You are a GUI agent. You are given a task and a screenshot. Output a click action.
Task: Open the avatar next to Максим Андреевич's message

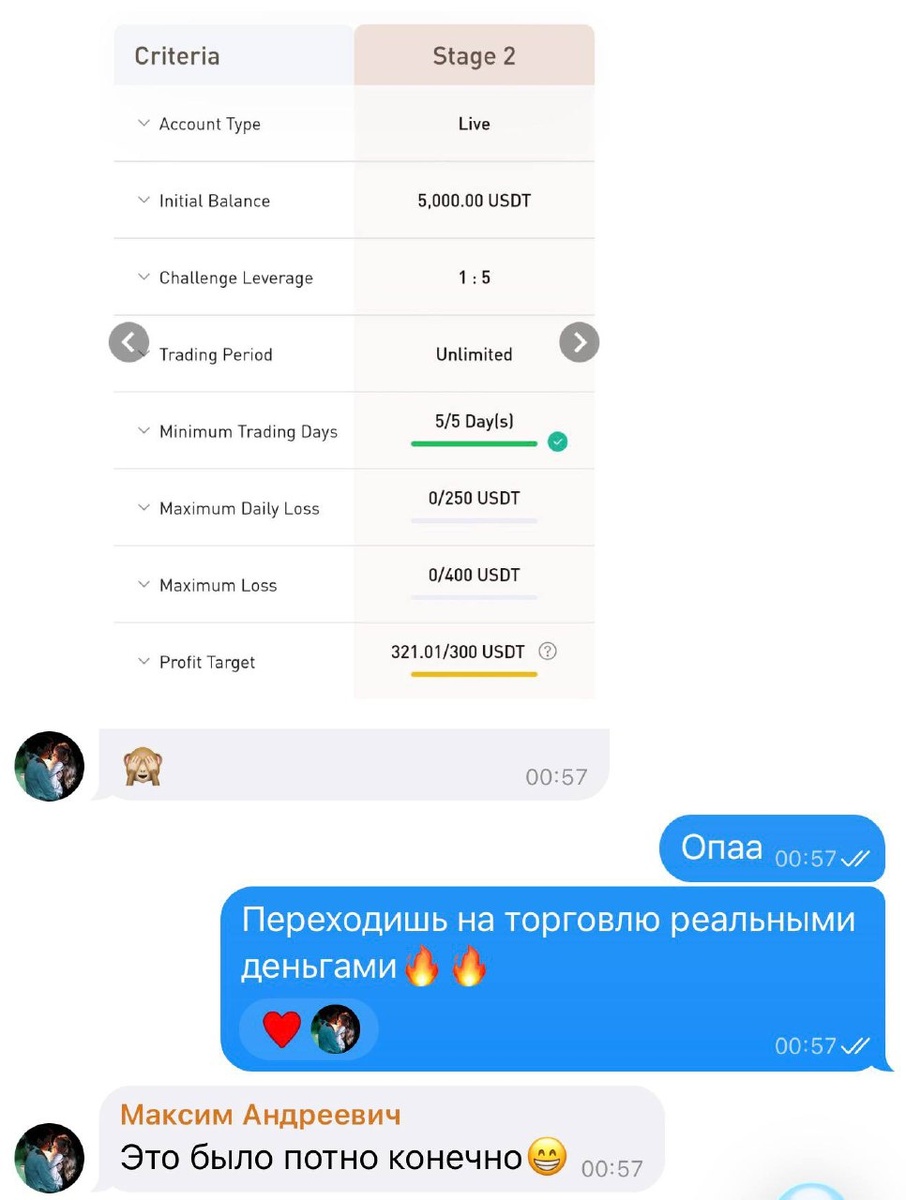(x=49, y=1158)
